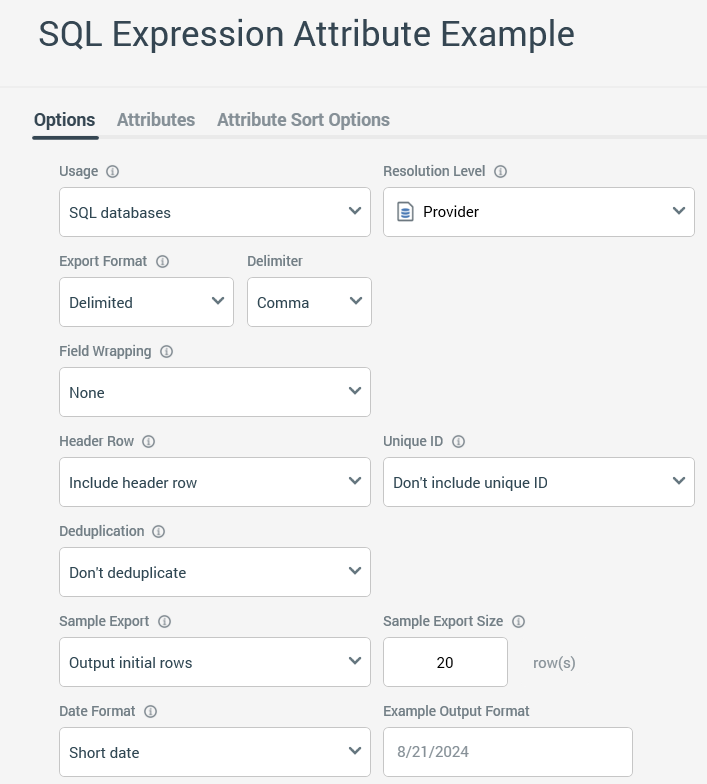
Task: Click the info icon next to Usage
Action: pyautogui.click(x=113, y=171)
